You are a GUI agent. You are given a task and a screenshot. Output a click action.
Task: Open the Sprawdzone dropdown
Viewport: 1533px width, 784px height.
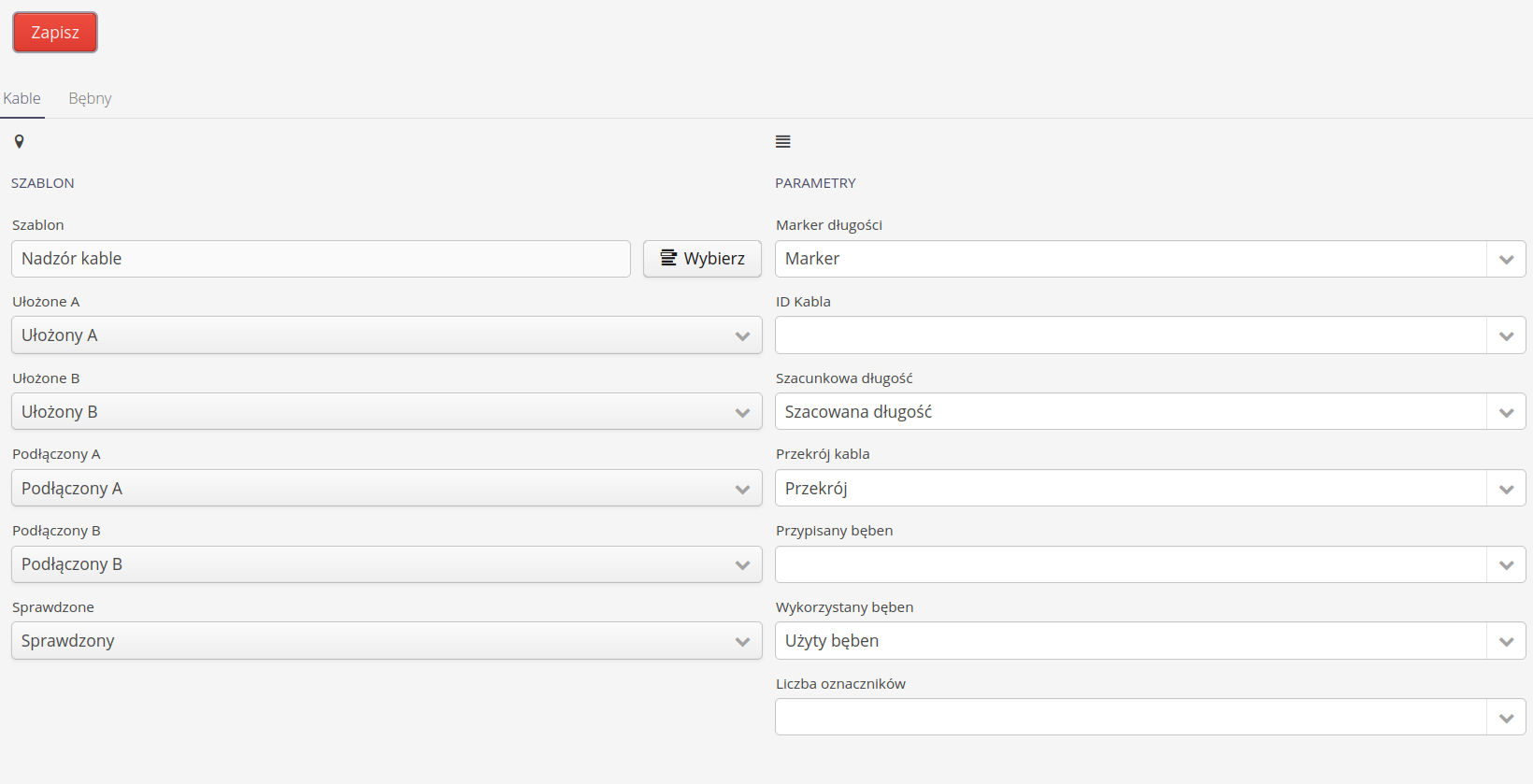[386, 641]
